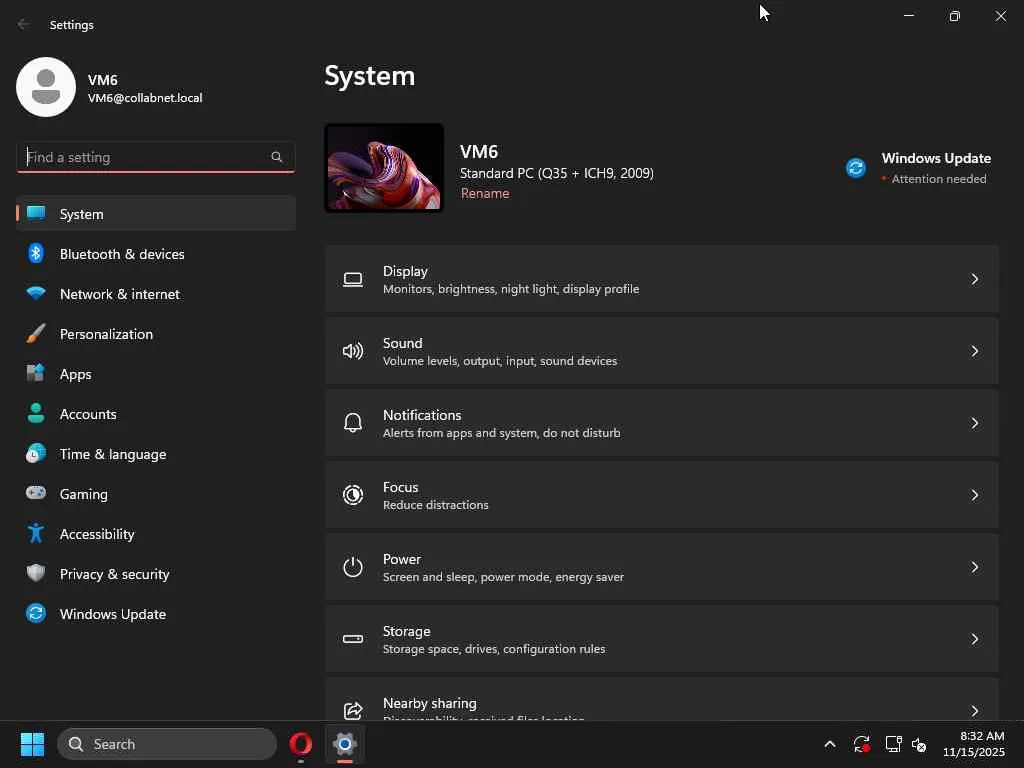Viewport: 1024px width, 768px height.
Task: Click the Accessibility figure icon
Action: pos(36,534)
